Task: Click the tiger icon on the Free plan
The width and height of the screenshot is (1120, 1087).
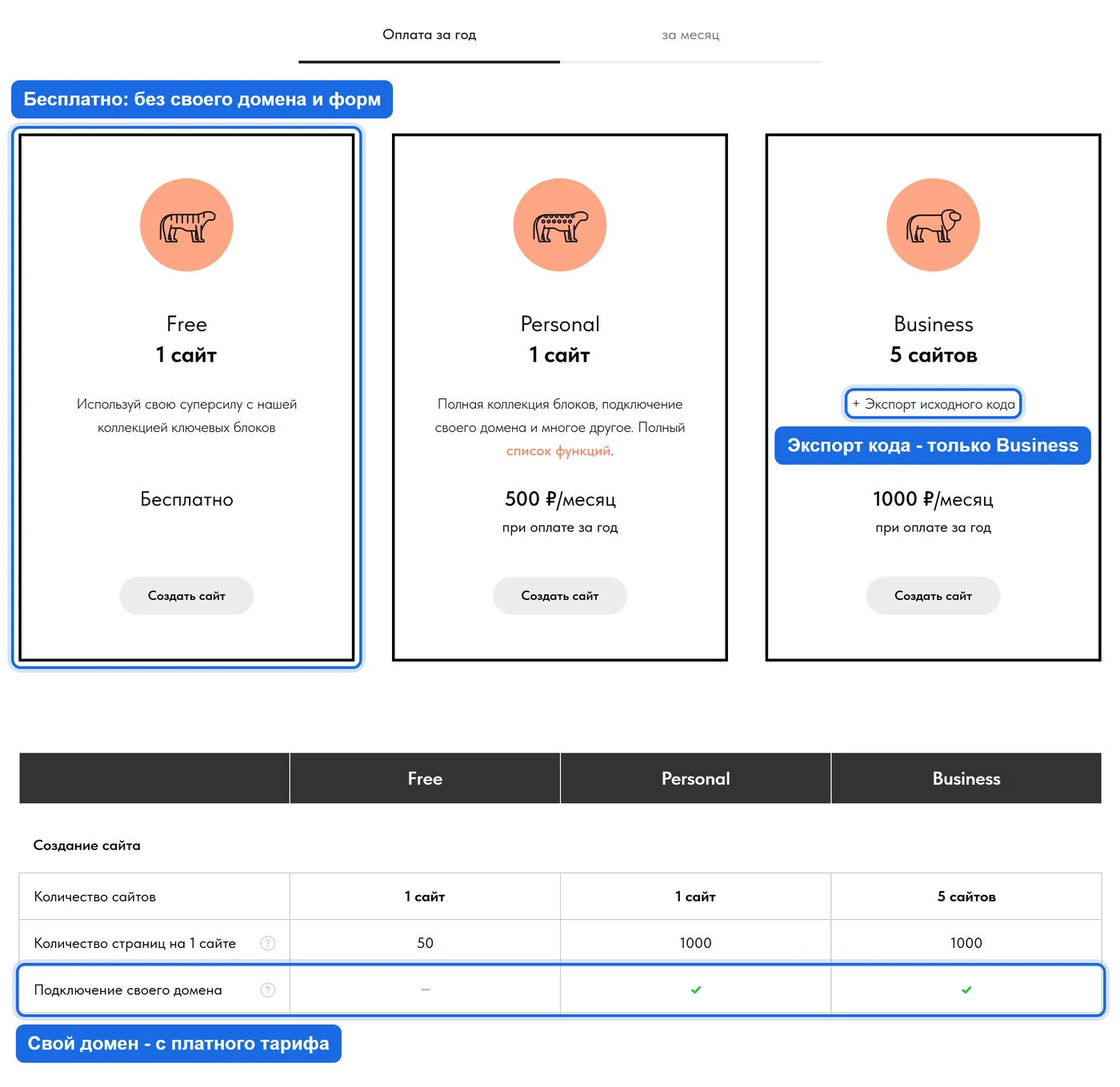Action: point(186,225)
